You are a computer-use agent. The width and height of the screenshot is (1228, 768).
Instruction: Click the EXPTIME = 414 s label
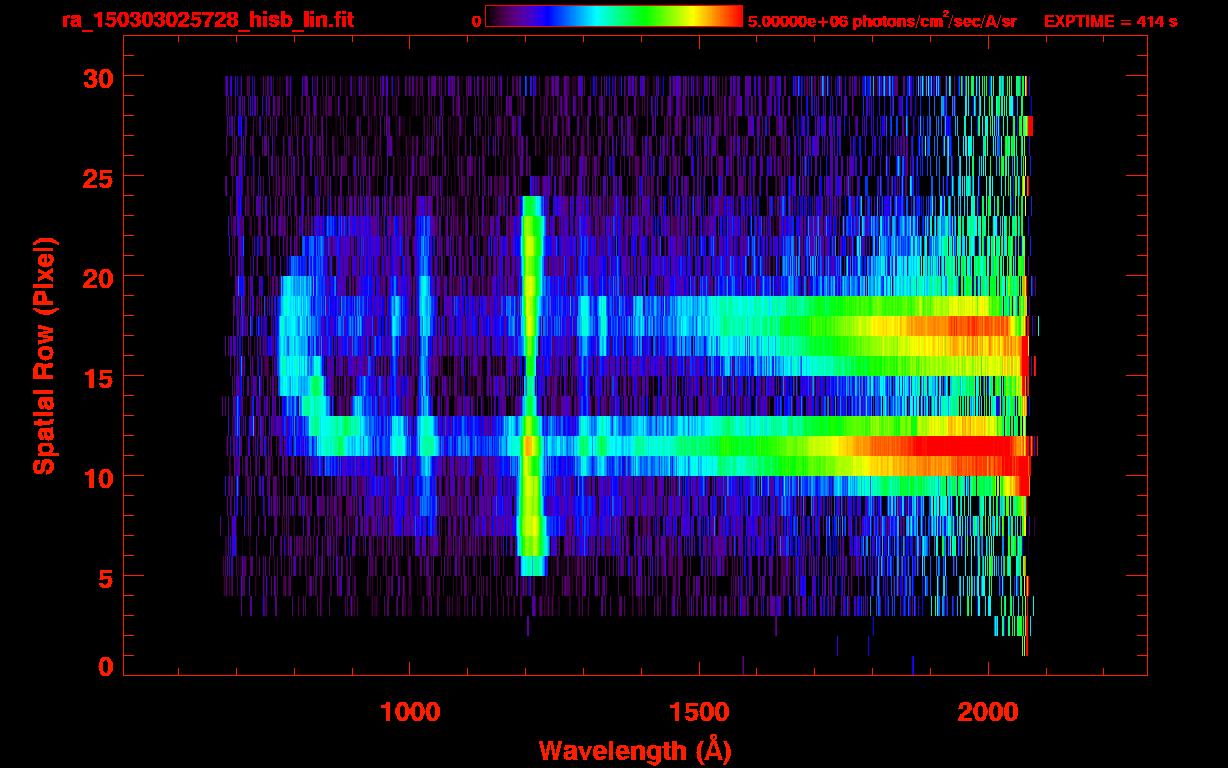(x=1110, y=21)
